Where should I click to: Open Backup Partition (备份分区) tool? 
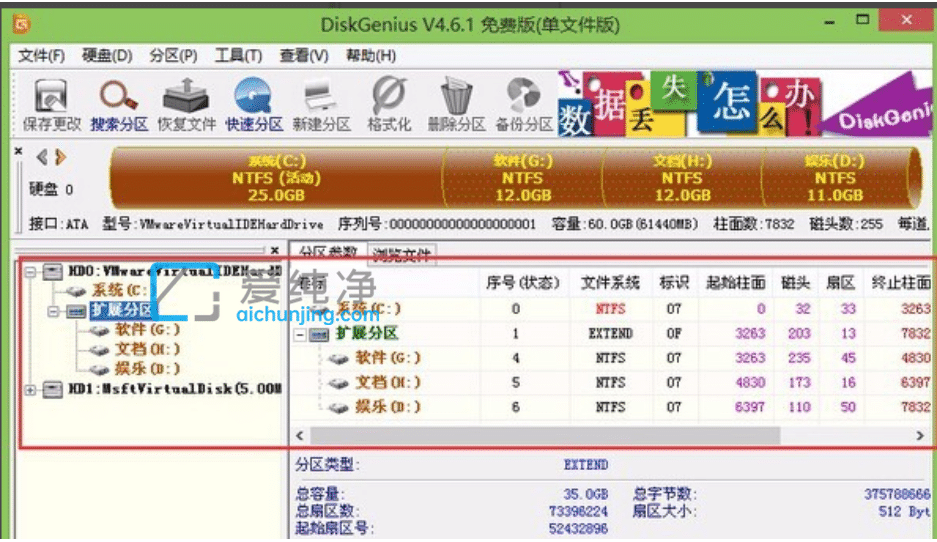pos(523,105)
